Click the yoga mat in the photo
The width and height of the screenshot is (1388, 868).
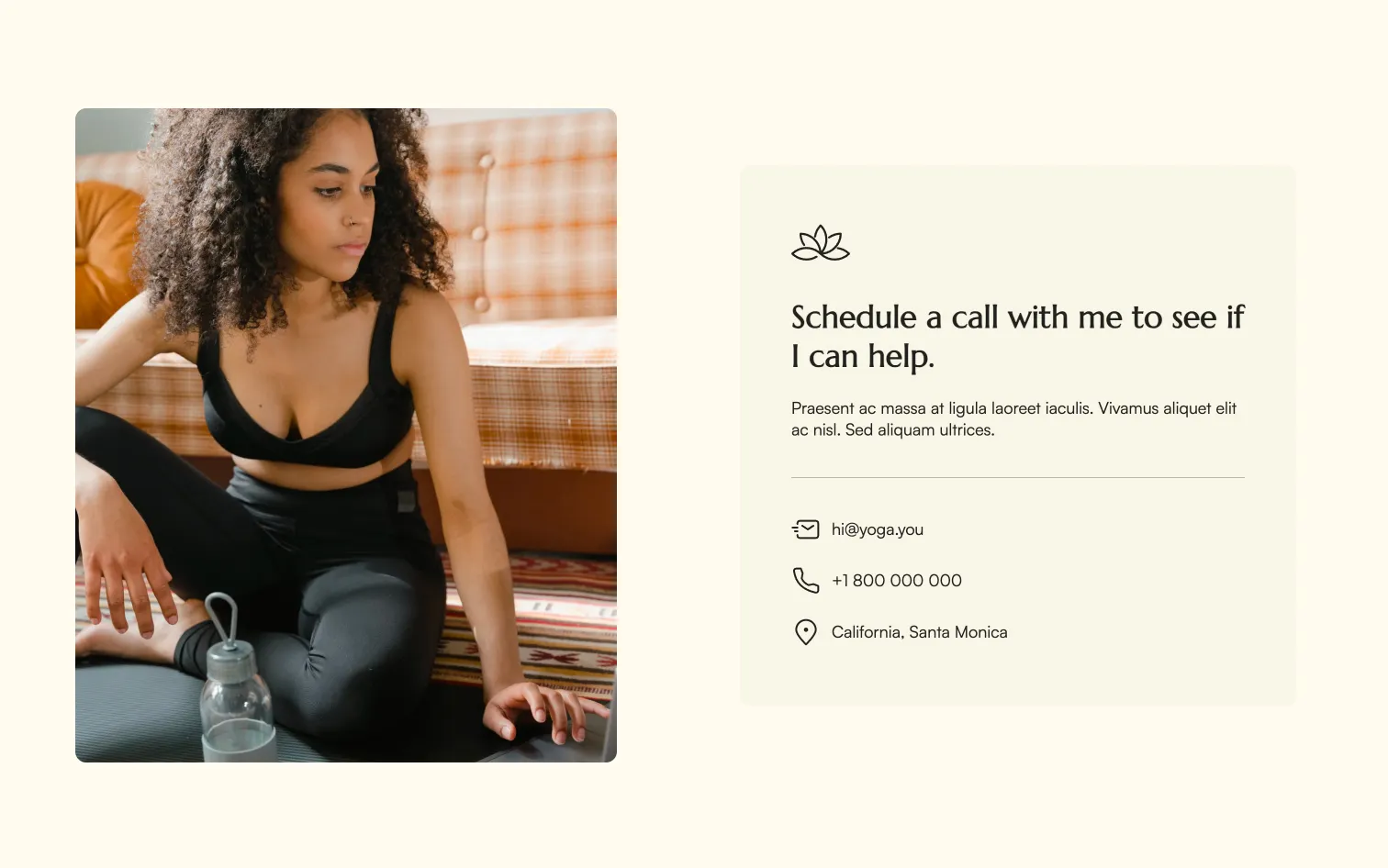pos(138,716)
